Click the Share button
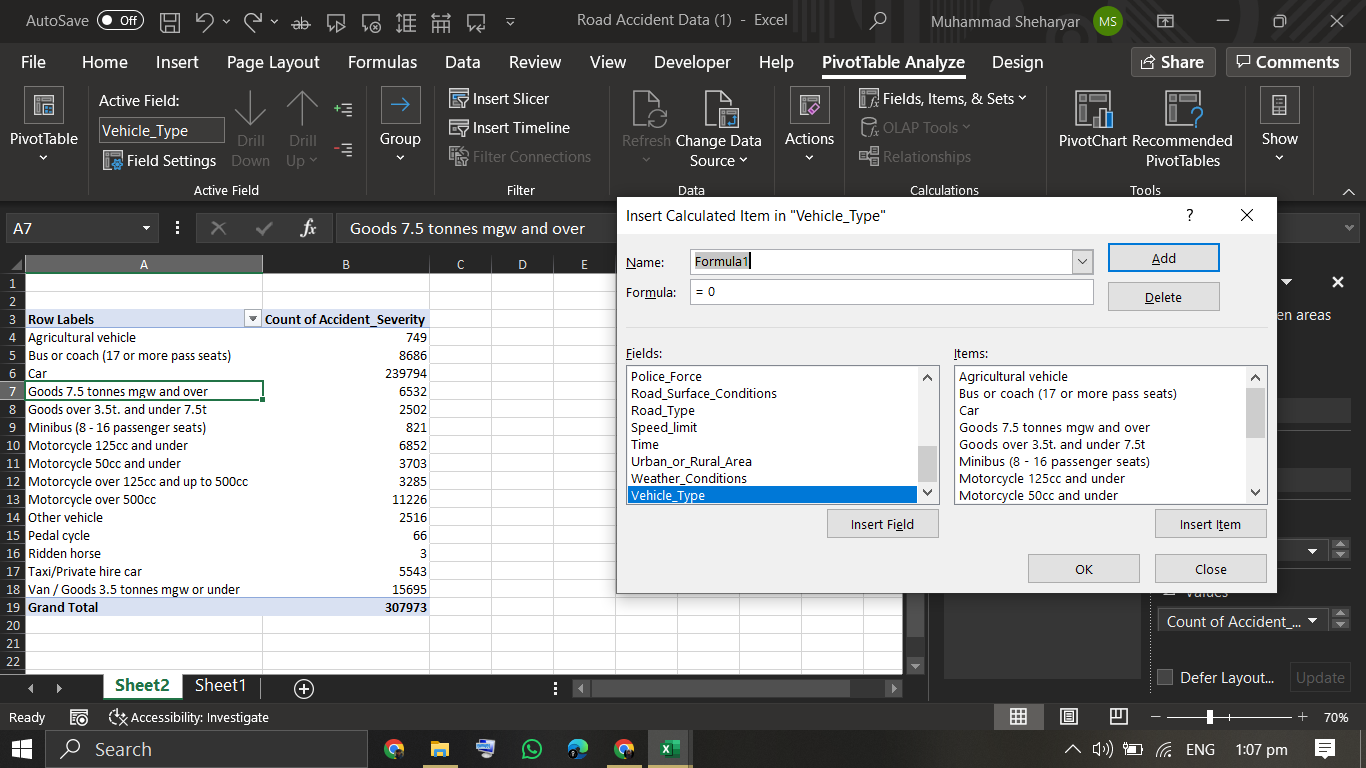Screen dimensions: 1366x768 [x=1173, y=62]
